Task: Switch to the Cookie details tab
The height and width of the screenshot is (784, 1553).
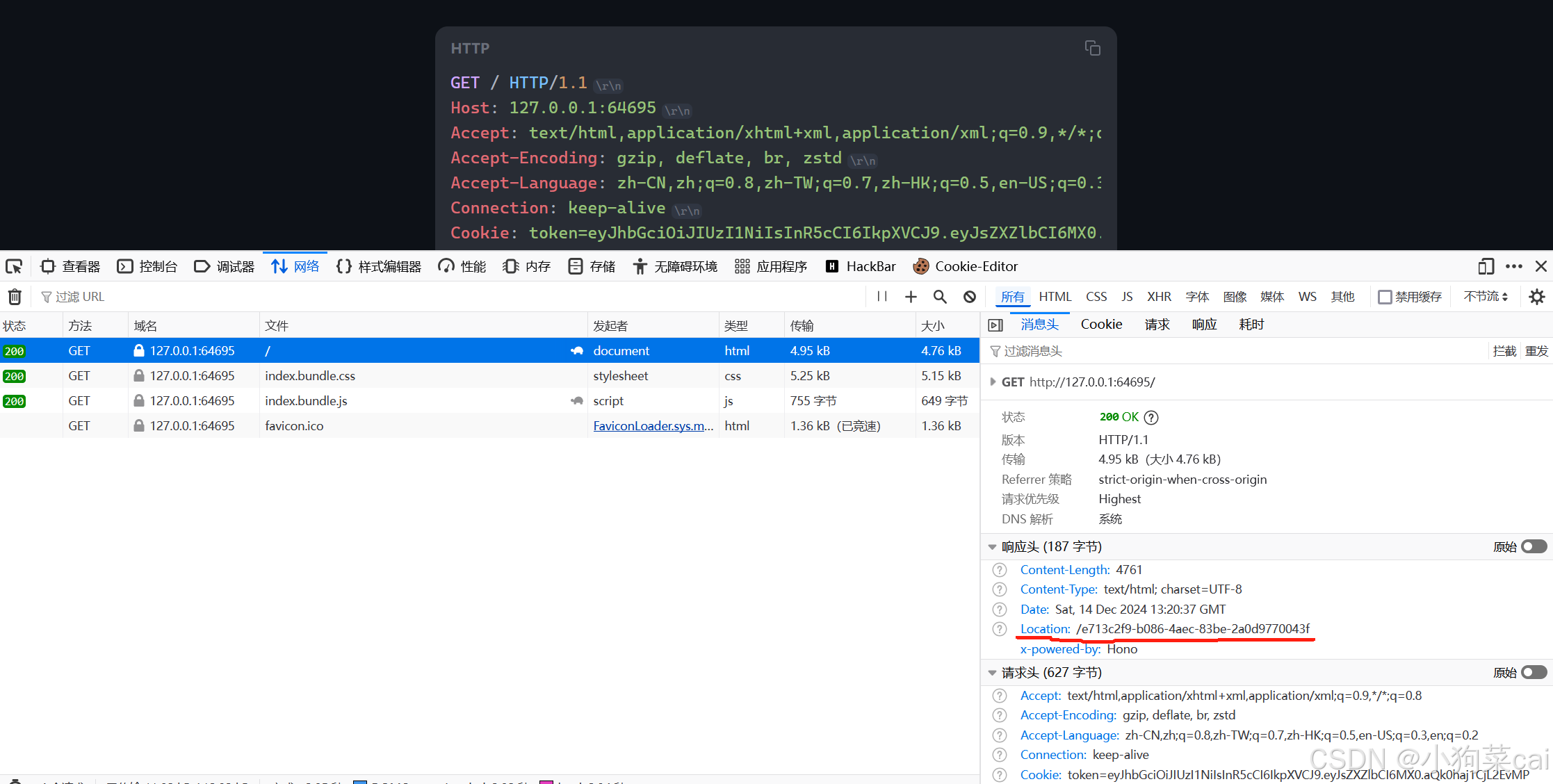Action: [x=1101, y=325]
